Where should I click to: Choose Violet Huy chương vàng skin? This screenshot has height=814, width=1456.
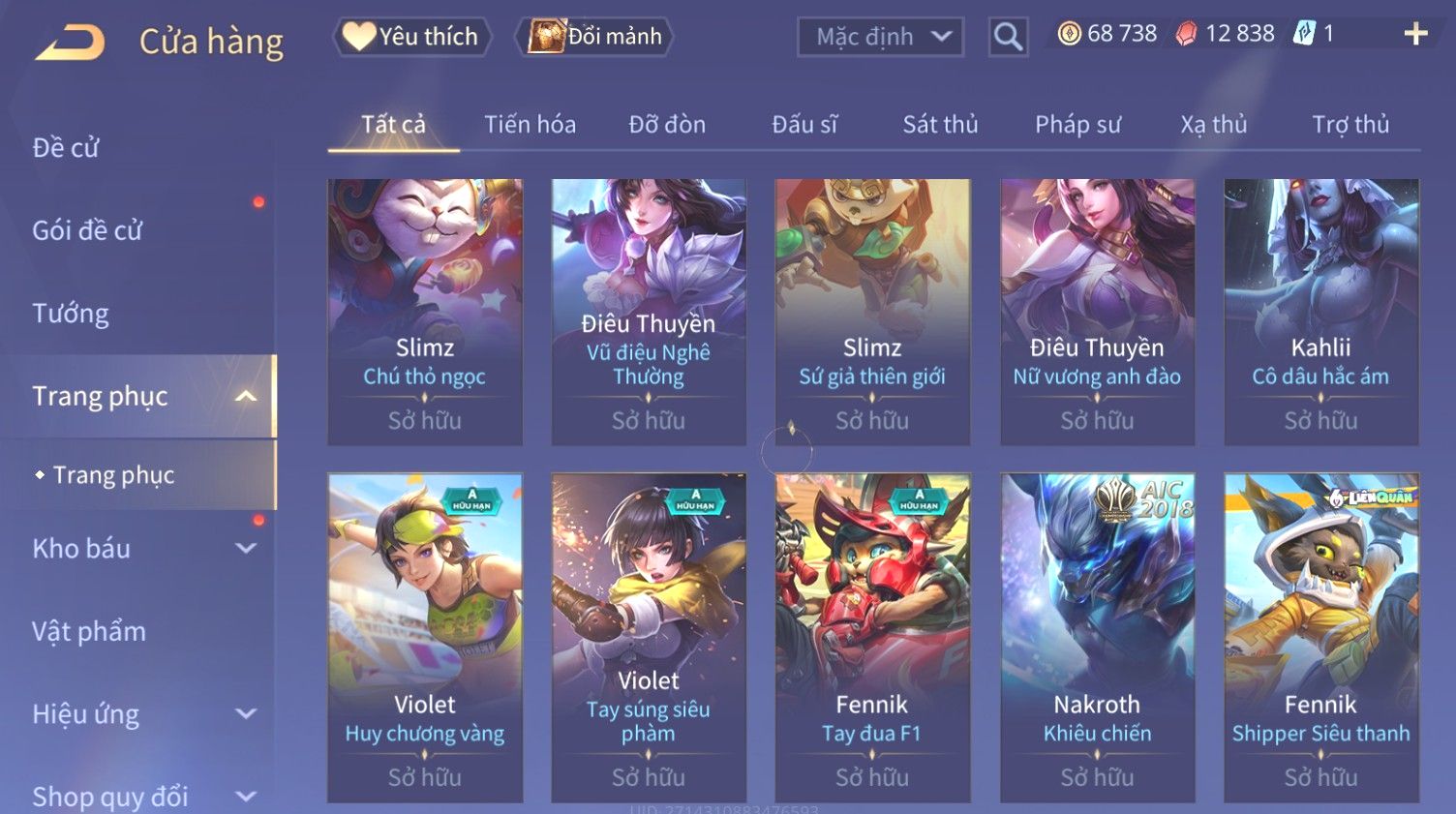(x=425, y=637)
